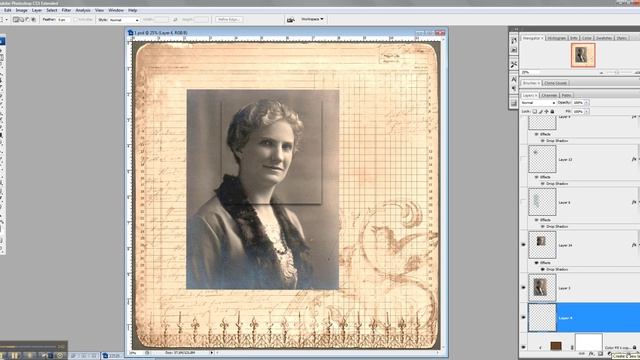The image size is (640, 360).
Task: Open the Tool Presets wrench dock icon
Action: tap(514, 64)
